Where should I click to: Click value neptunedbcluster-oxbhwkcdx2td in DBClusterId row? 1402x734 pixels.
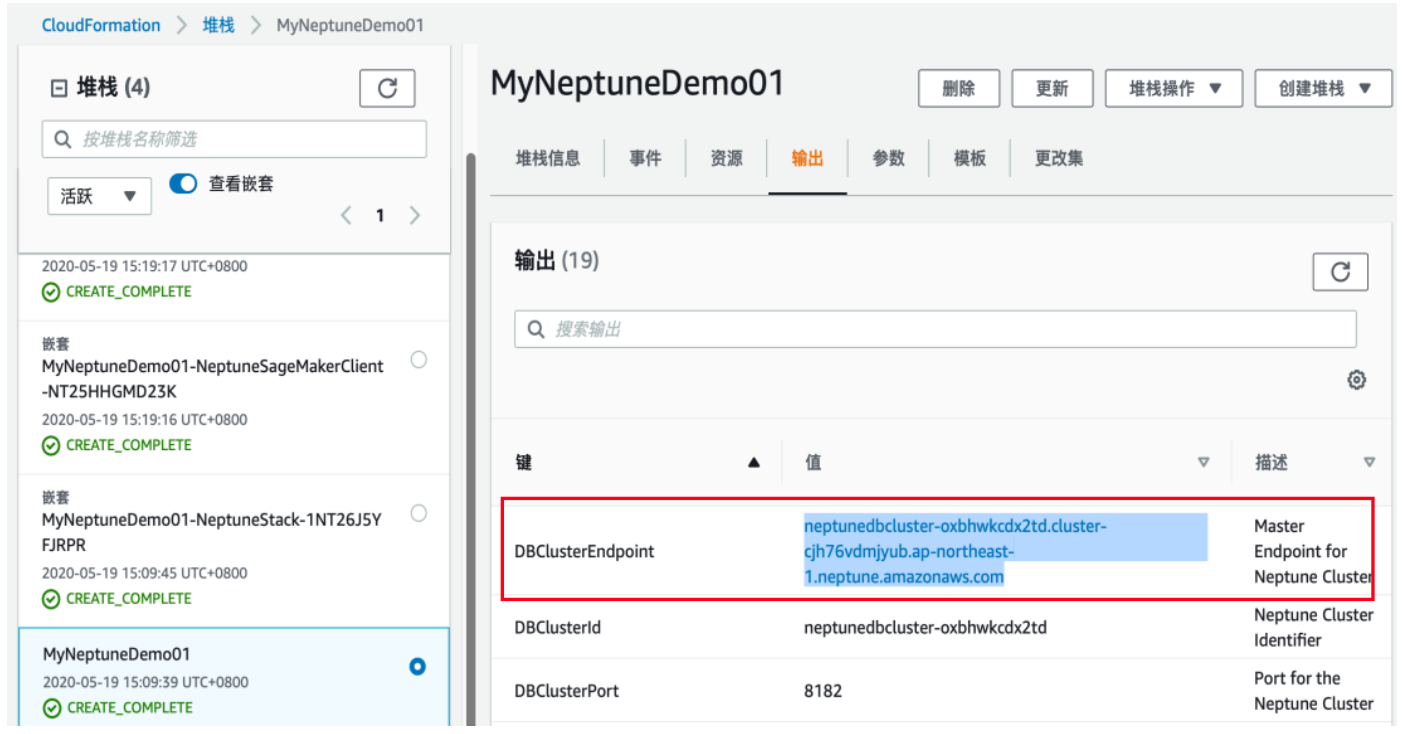[x=925, y=628]
